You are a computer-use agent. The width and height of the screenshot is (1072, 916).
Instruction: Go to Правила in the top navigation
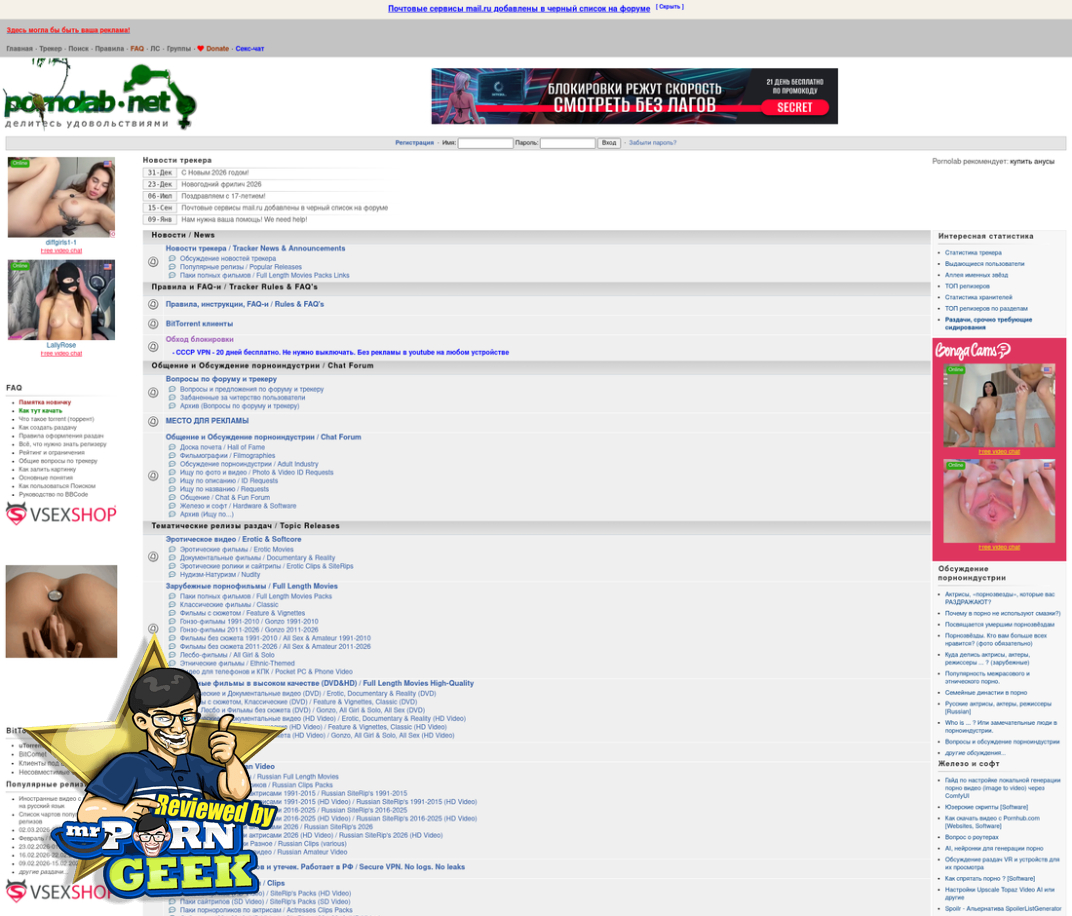click(109, 48)
